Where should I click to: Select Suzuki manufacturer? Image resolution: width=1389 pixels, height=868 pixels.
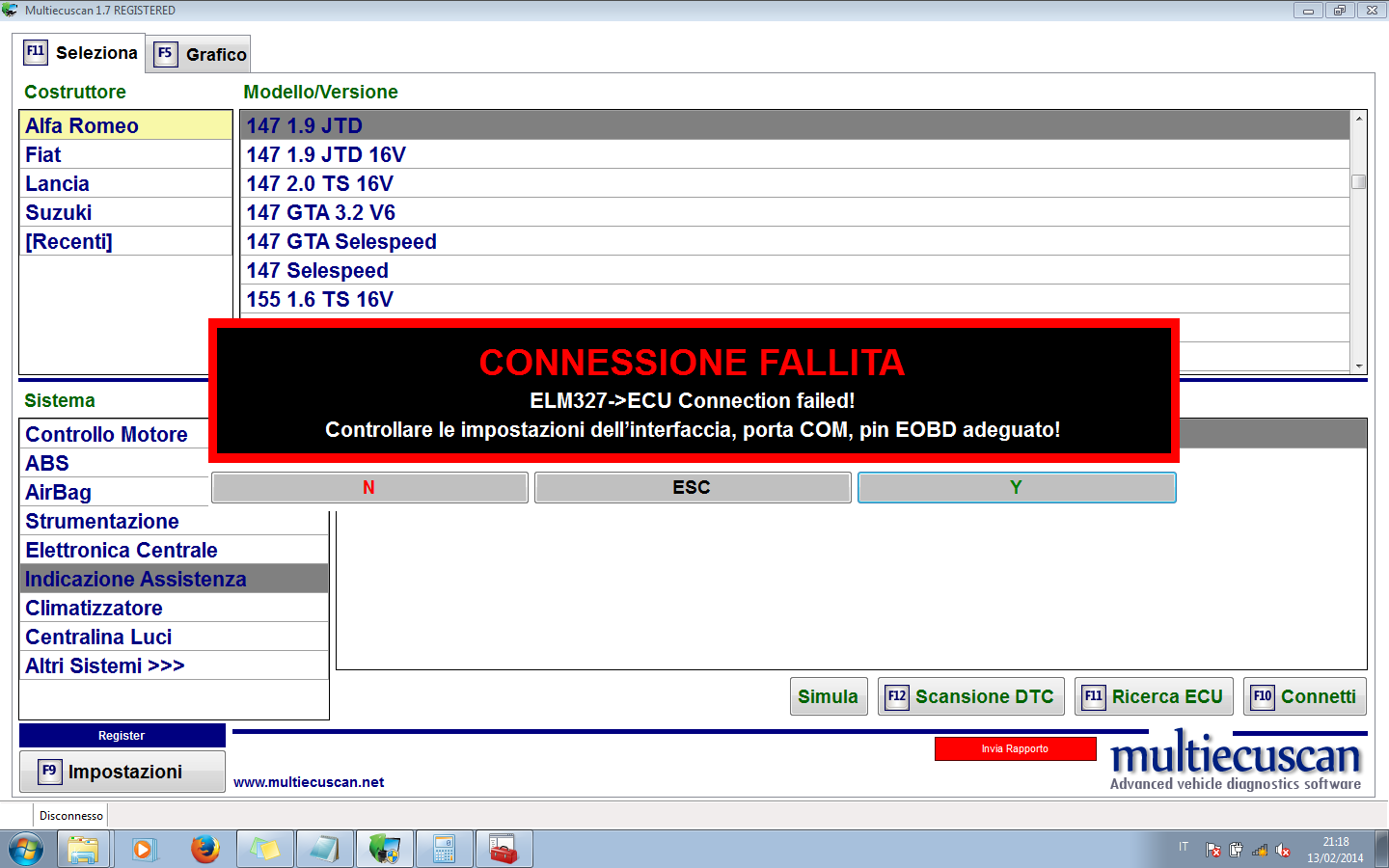[125, 212]
